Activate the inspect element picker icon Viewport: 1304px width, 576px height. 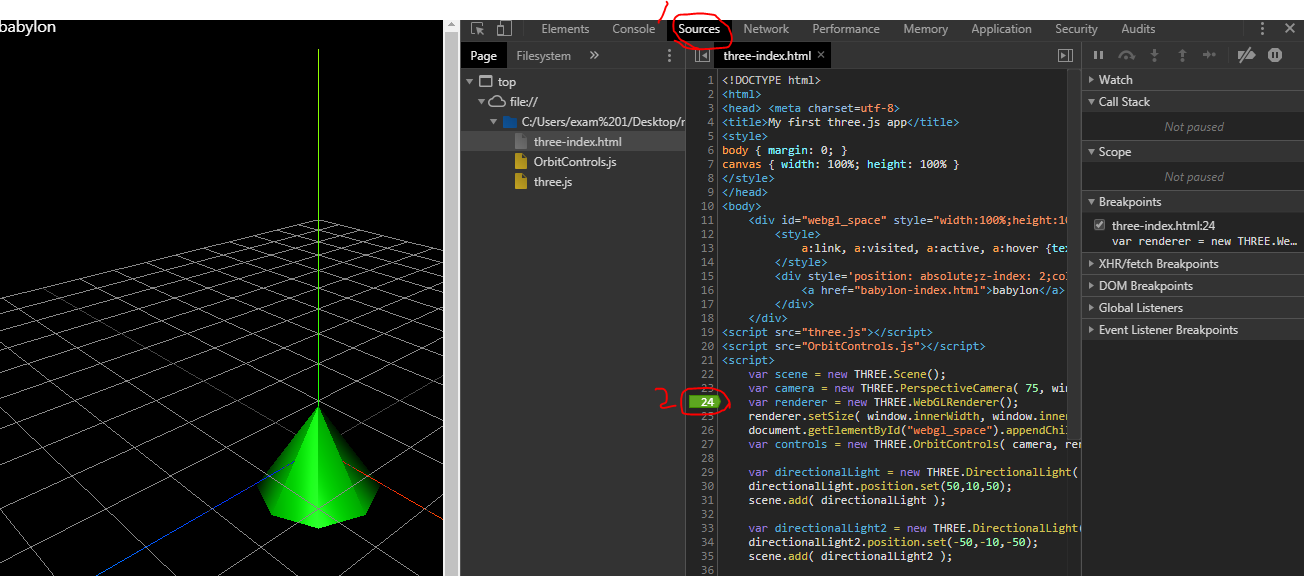478,29
